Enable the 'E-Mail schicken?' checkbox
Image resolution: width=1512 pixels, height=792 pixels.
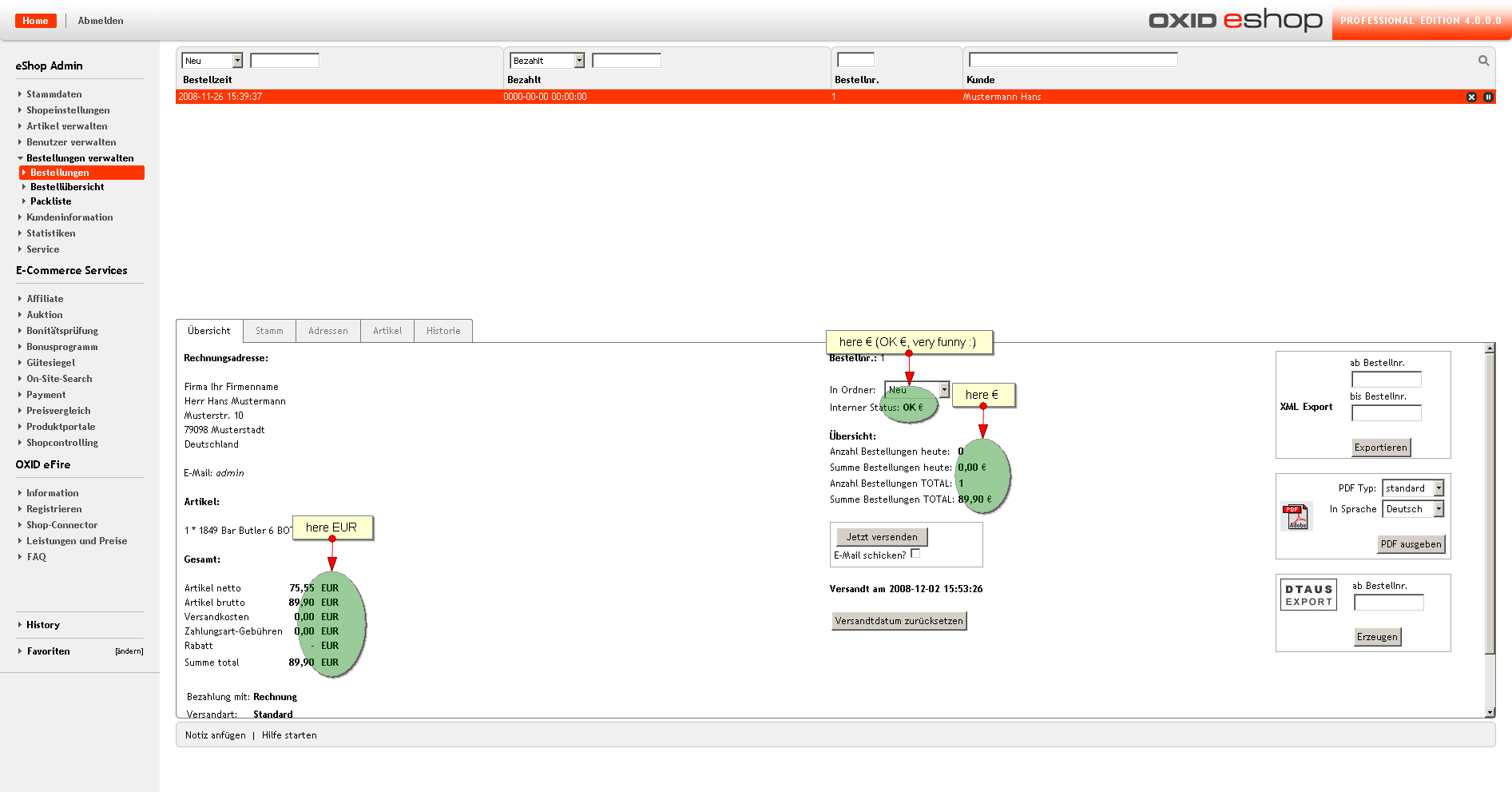click(915, 554)
